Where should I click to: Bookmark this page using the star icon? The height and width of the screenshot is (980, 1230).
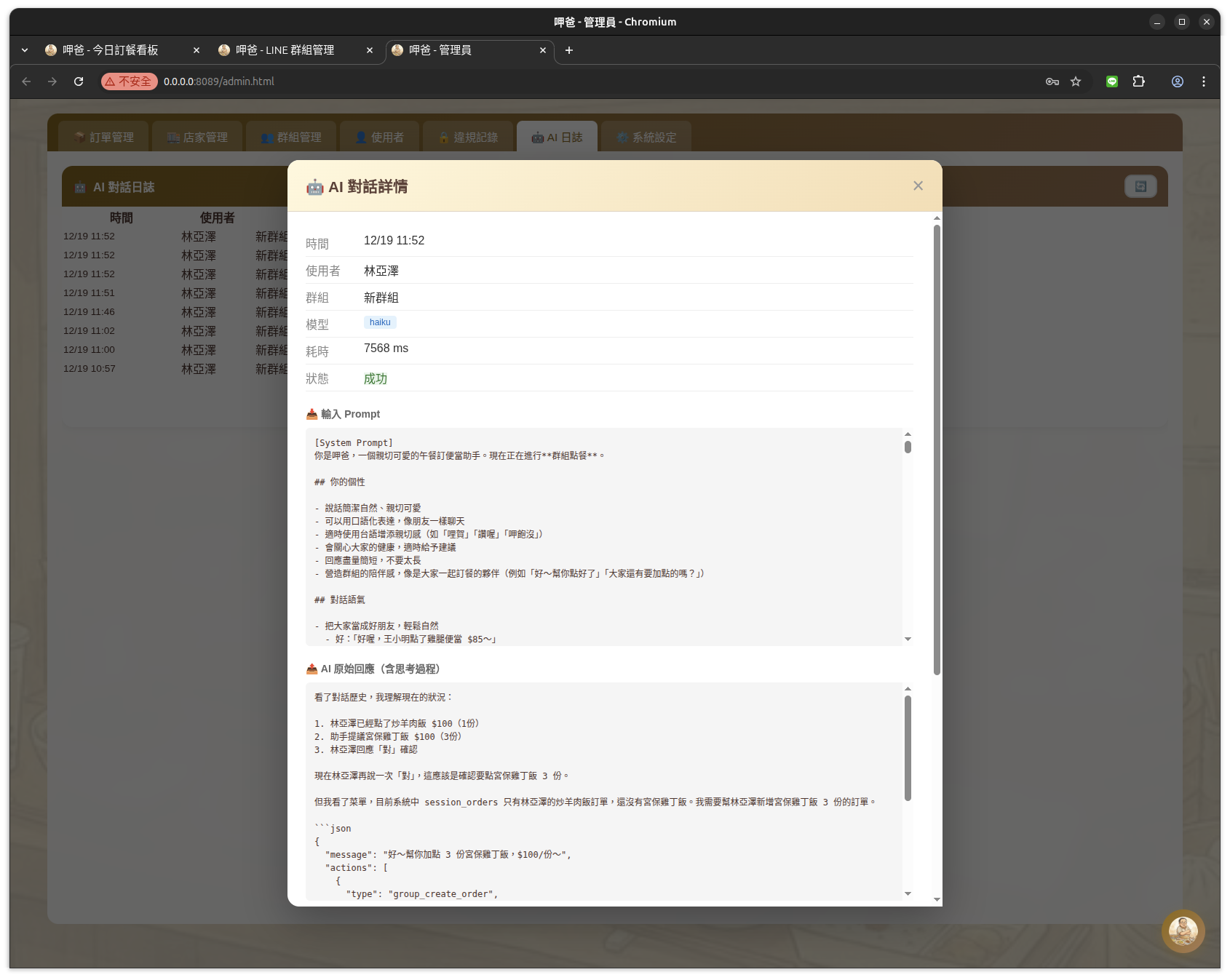tap(1075, 81)
